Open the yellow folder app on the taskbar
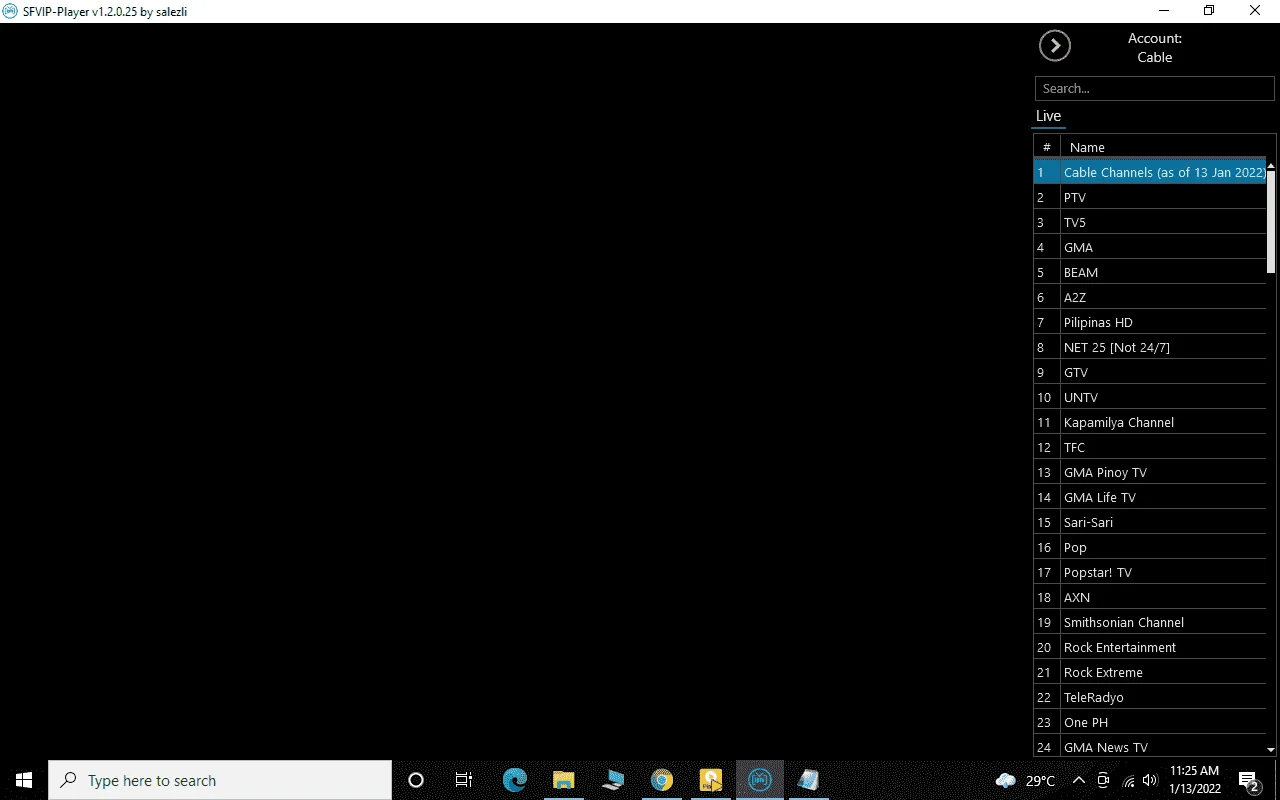The width and height of the screenshot is (1280, 800). (x=710, y=780)
